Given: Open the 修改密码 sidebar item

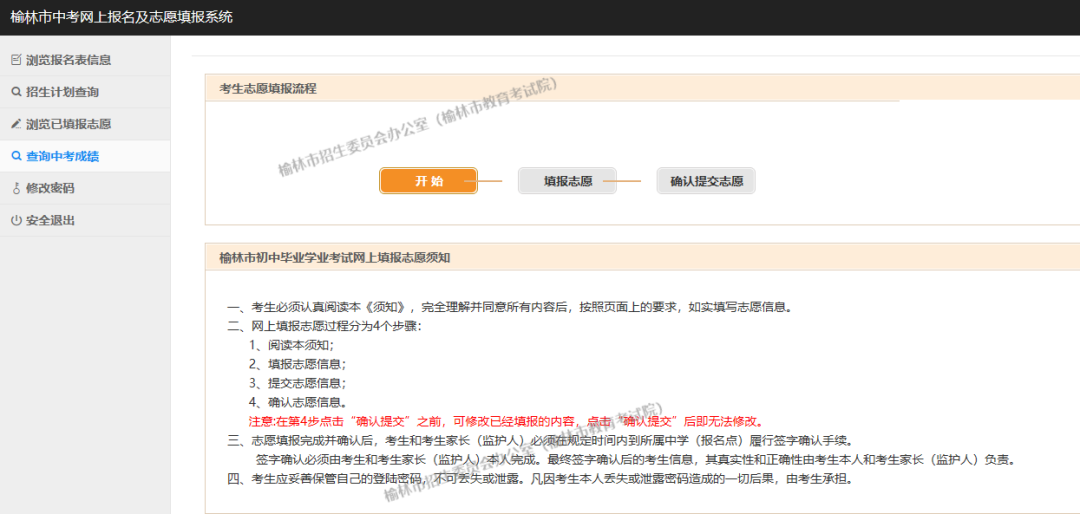Looking at the screenshot, I should tap(50, 188).
